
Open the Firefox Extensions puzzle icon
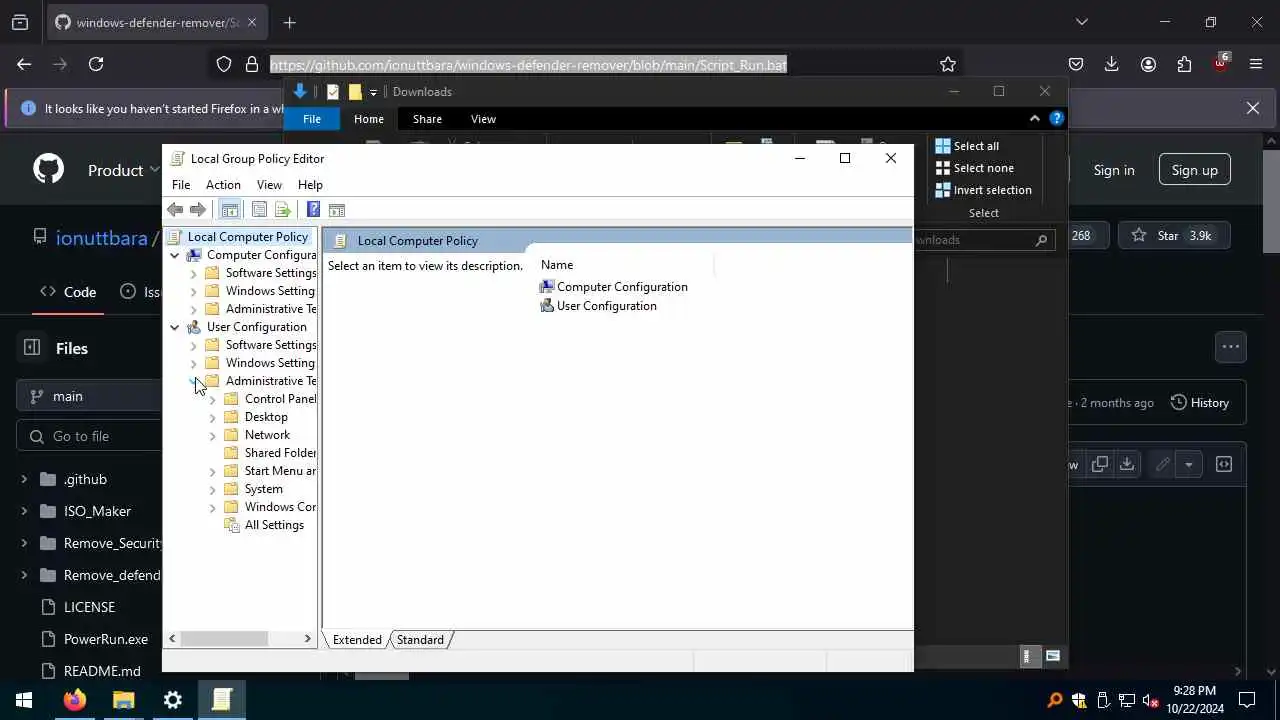pyautogui.click(x=1185, y=64)
